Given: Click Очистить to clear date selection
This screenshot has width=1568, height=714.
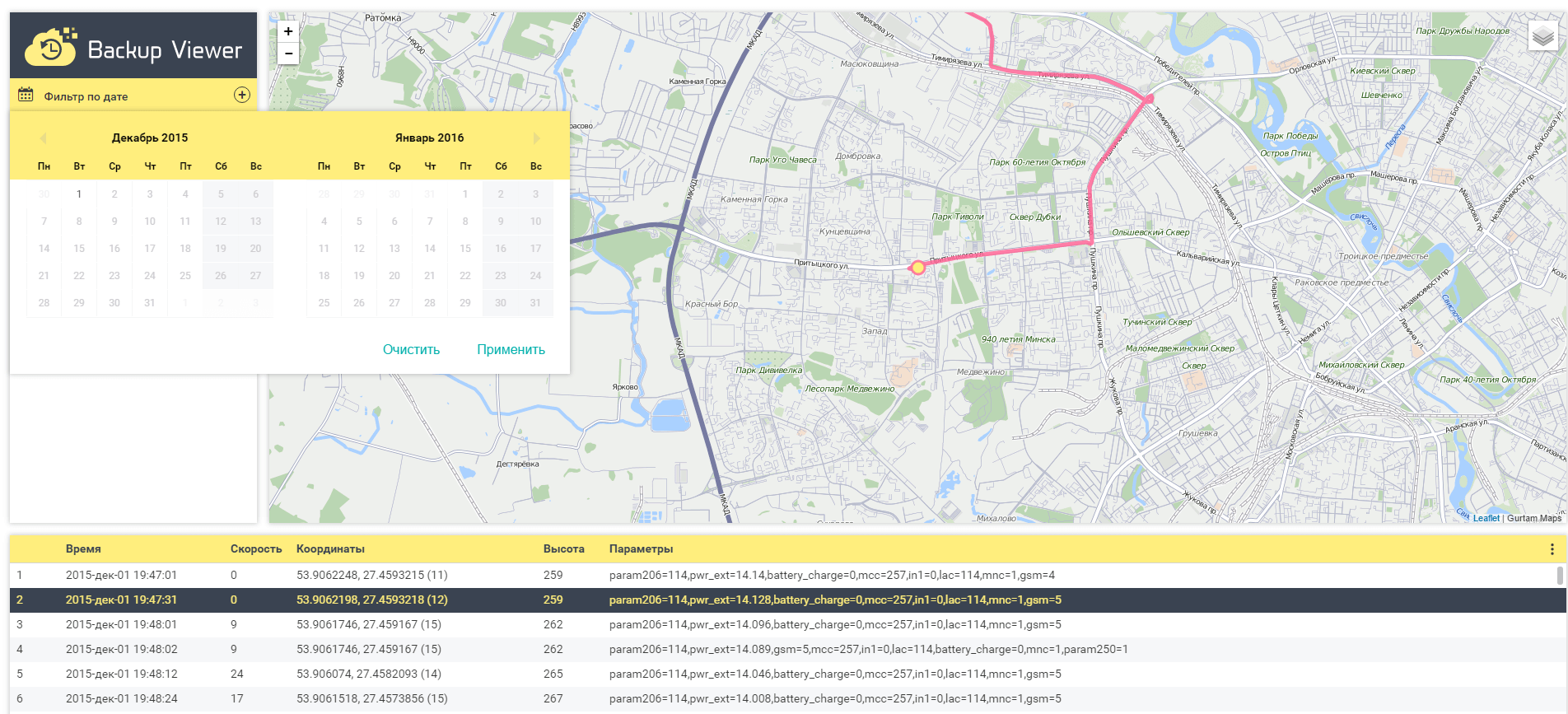Looking at the screenshot, I should [411, 349].
